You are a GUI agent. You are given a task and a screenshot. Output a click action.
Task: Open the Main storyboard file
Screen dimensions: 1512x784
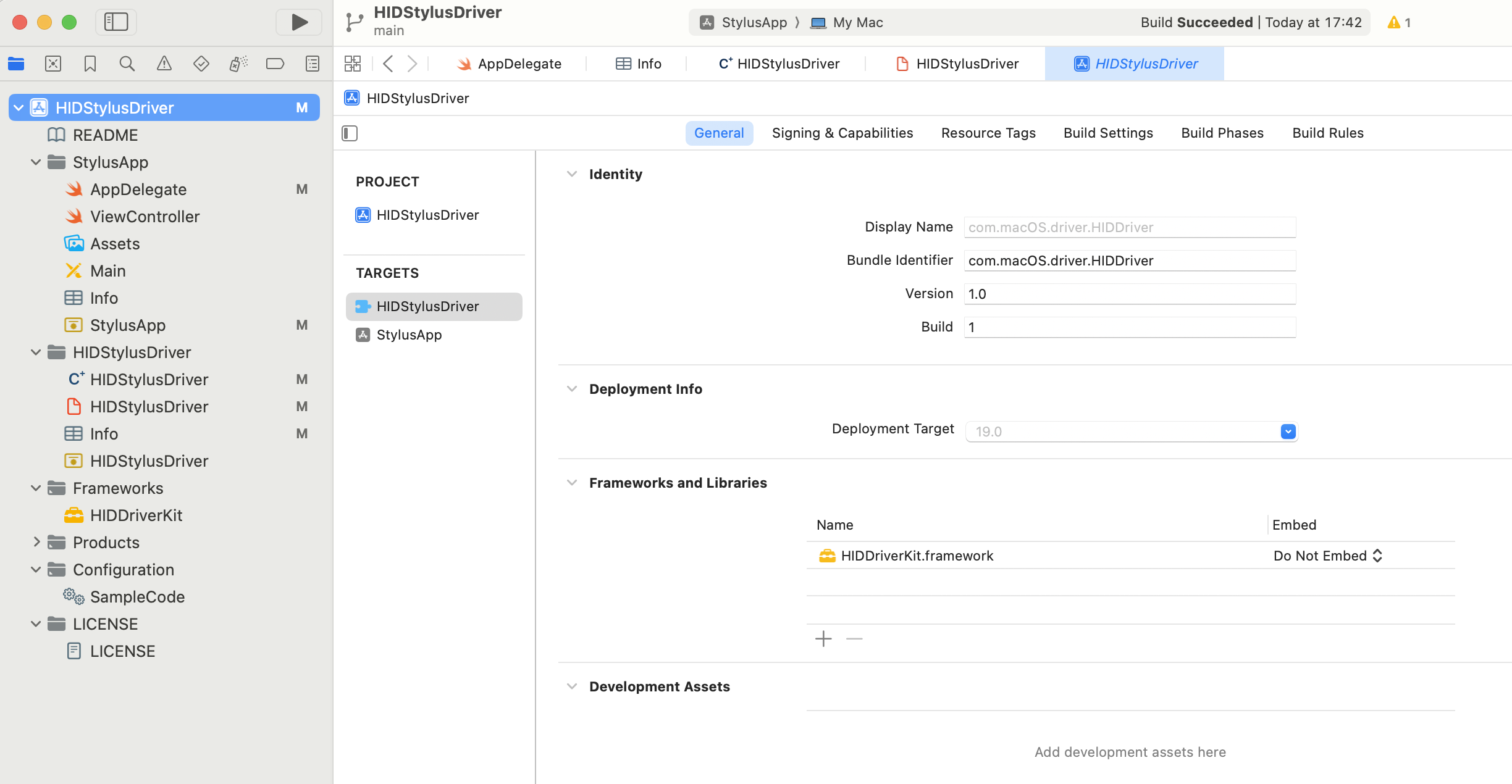pos(107,271)
